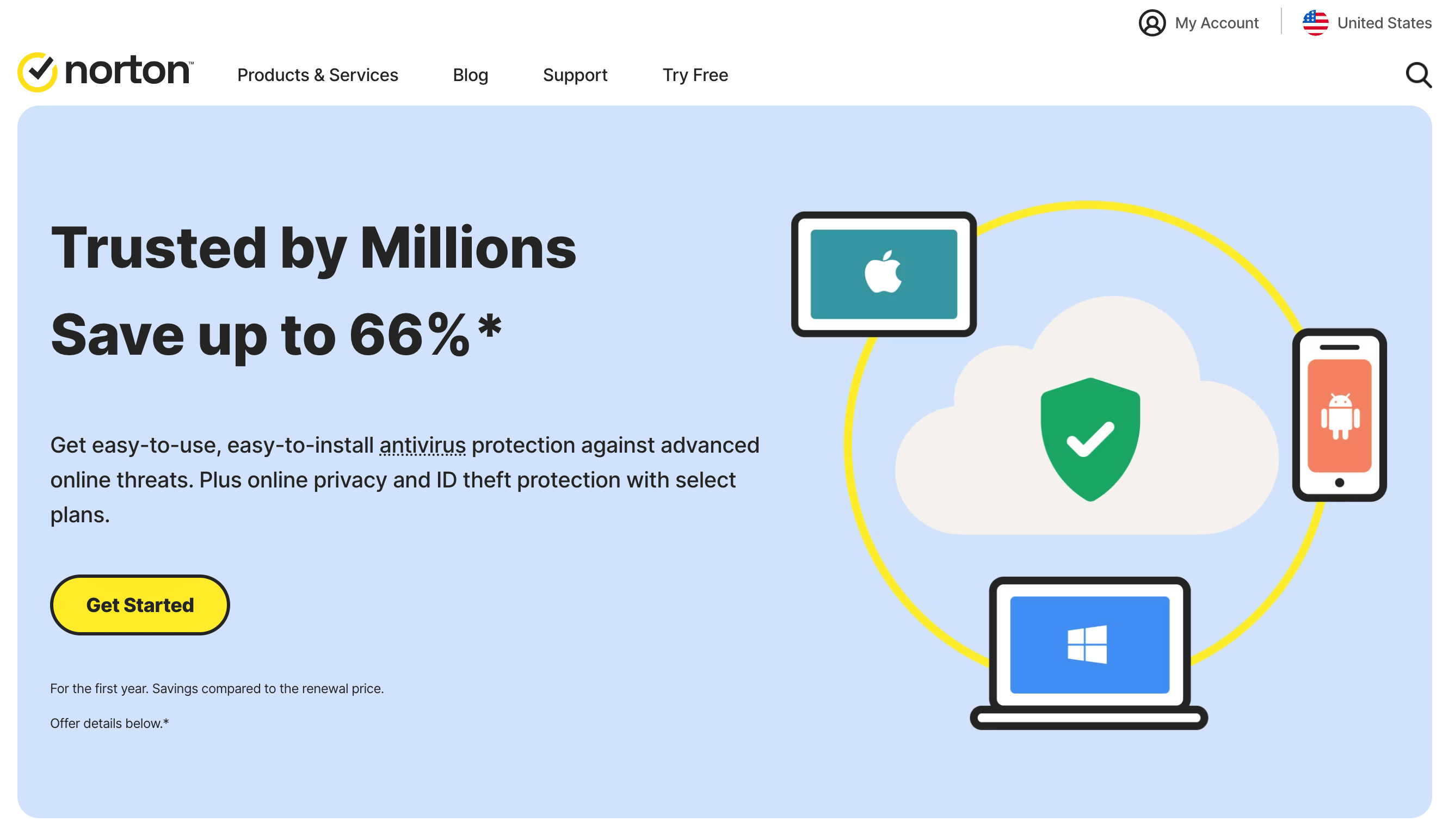Click the underlined antivirus link
The width and height of the screenshot is (1455, 840).
pyautogui.click(x=422, y=445)
